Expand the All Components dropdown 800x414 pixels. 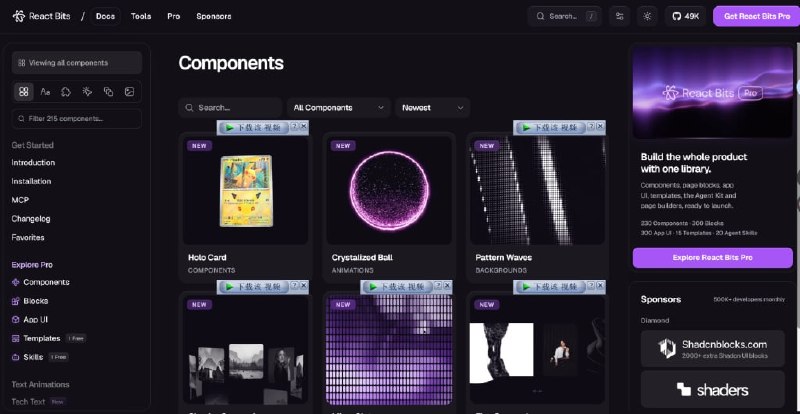[339, 108]
